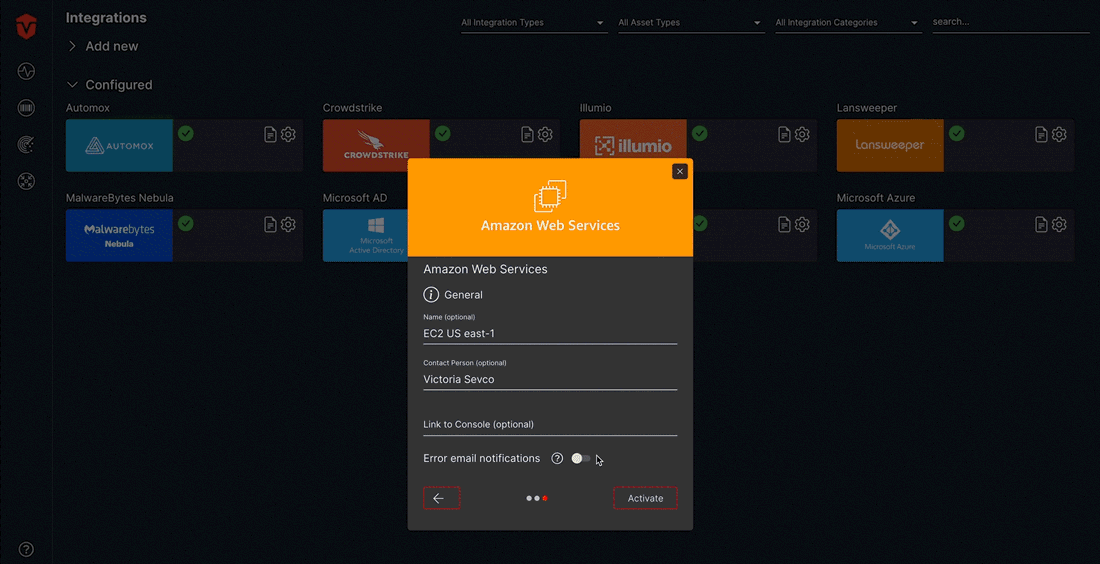This screenshot has width=1100, height=564.
Task: Open Lansweeper integration settings gear
Action: click(1059, 135)
